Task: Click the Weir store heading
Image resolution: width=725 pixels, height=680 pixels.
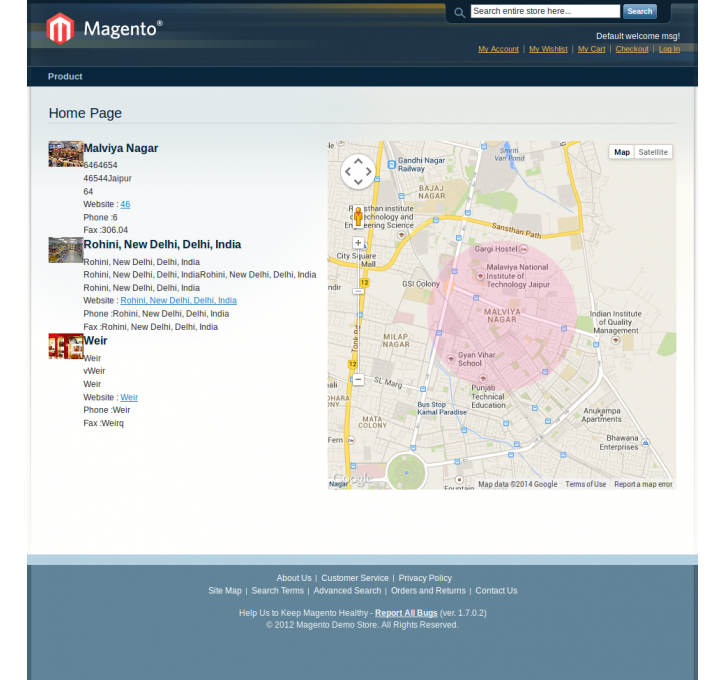Action: (x=95, y=341)
